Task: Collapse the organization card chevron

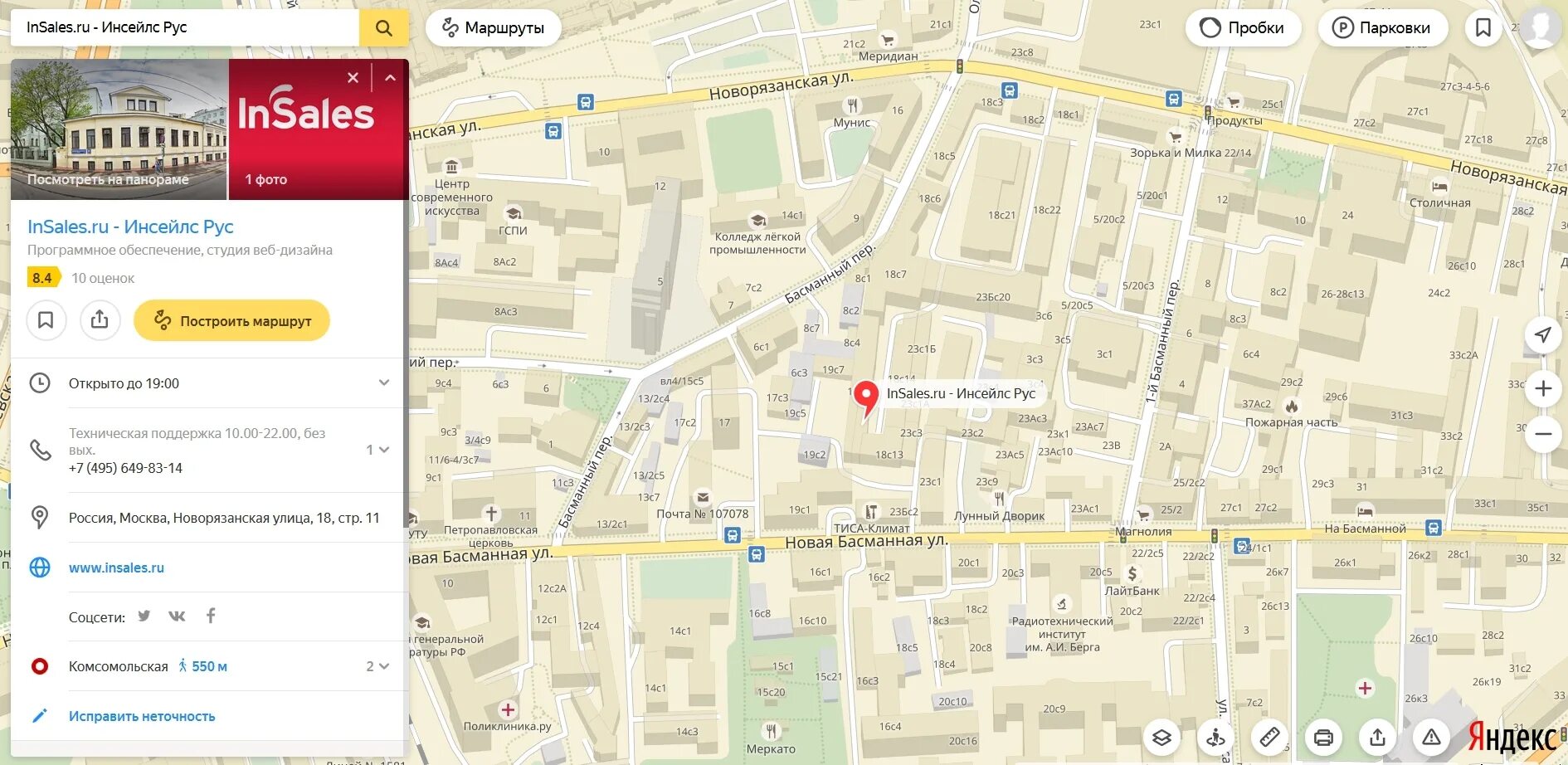Action: [x=390, y=78]
